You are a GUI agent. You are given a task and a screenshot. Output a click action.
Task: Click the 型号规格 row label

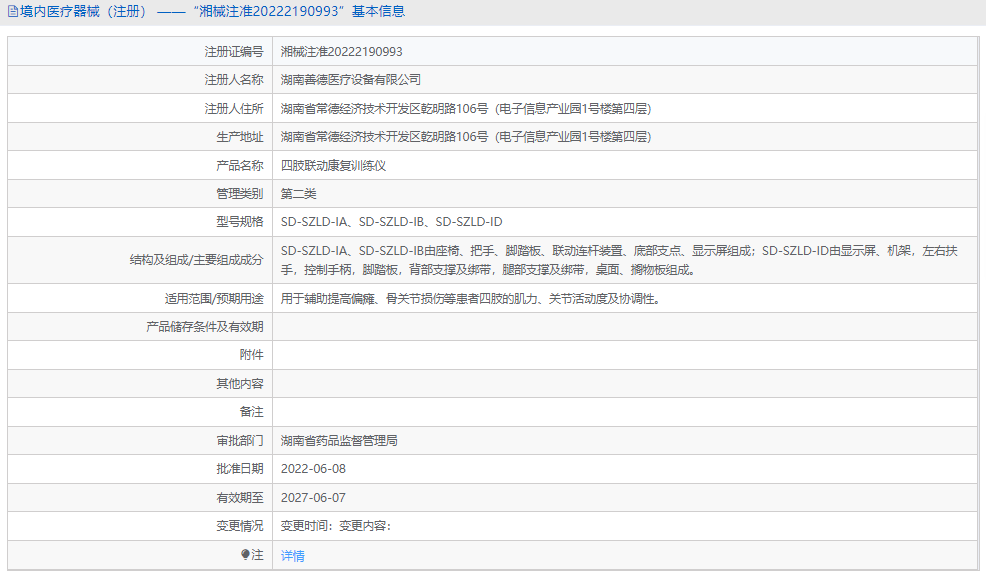tap(240, 222)
